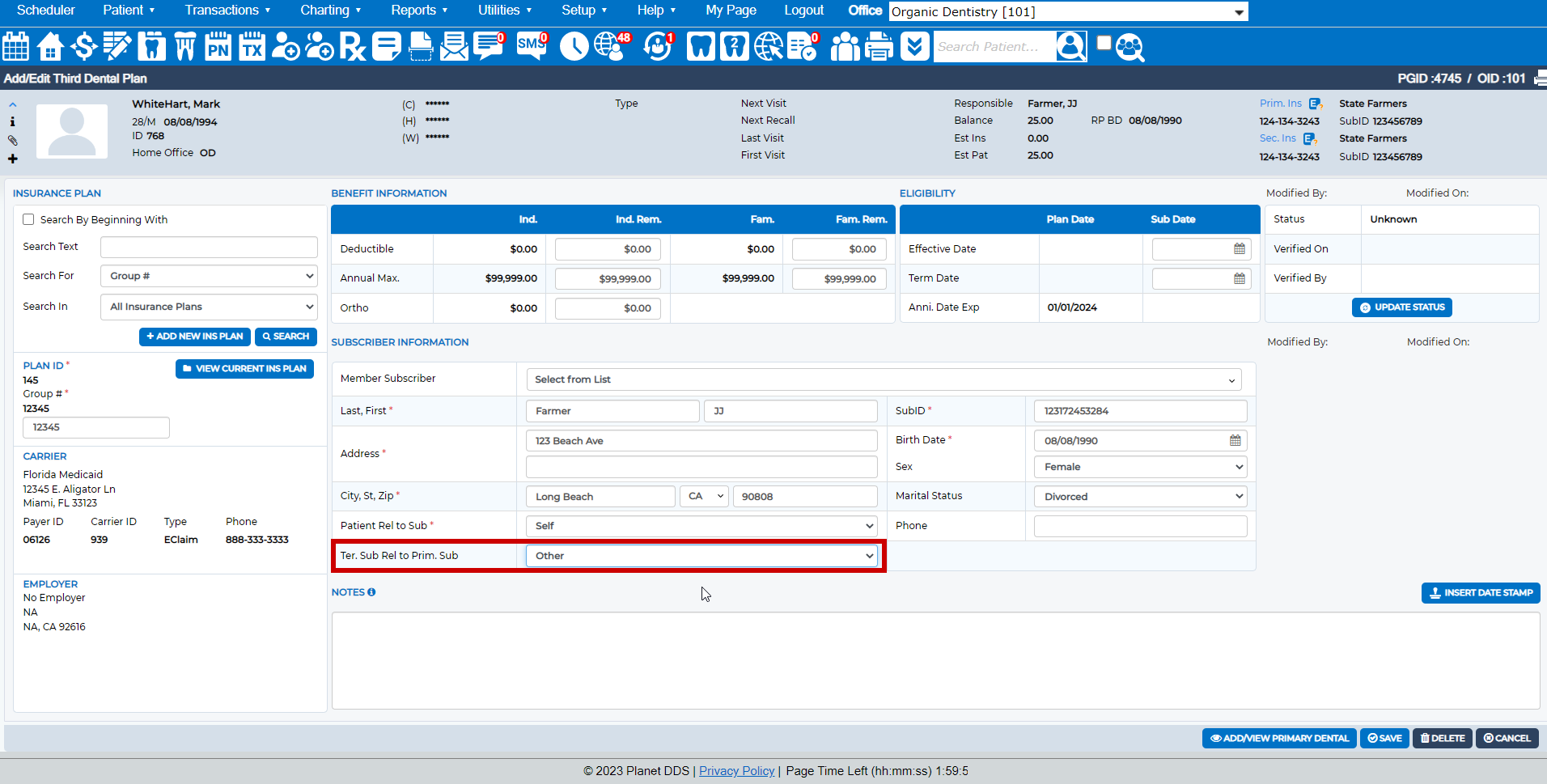Open Term Date calendar picker
Image resolution: width=1547 pixels, height=784 pixels.
pos(1239,278)
